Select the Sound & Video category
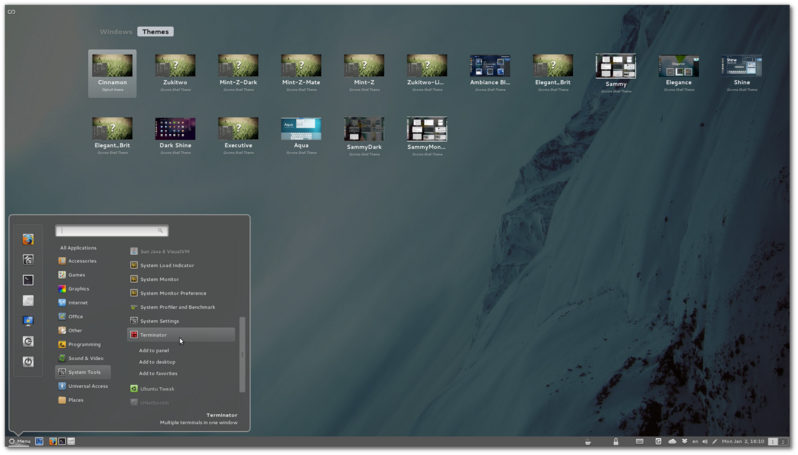Image resolution: width=798 pixels, height=455 pixels. click(x=85, y=358)
